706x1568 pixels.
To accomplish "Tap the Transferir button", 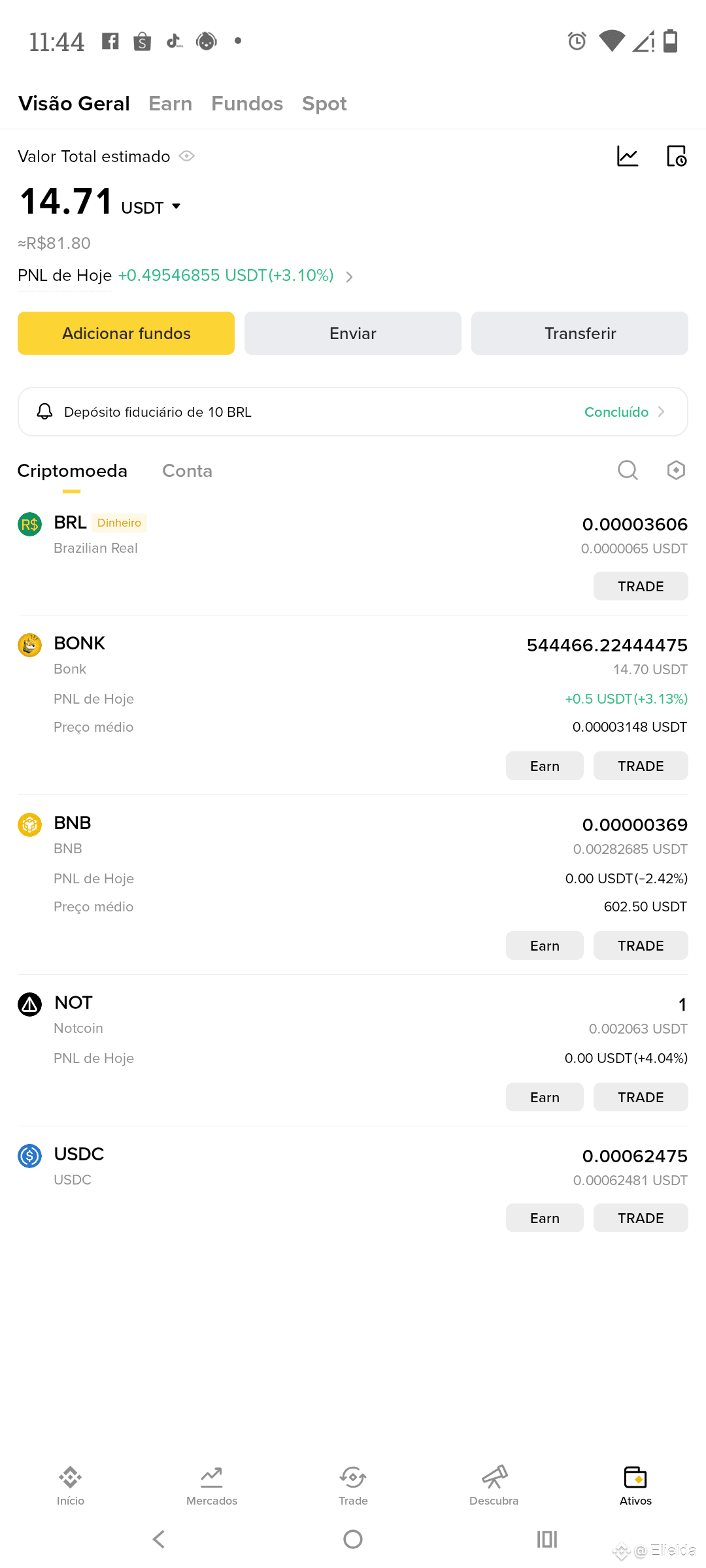I will click(x=580, y=333).
